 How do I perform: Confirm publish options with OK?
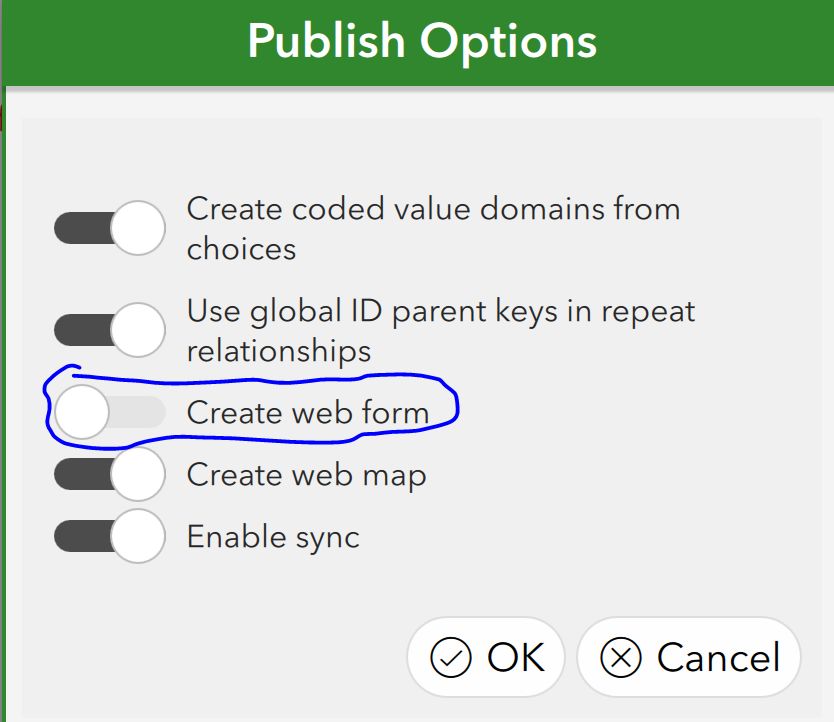[x=486, y=657]
